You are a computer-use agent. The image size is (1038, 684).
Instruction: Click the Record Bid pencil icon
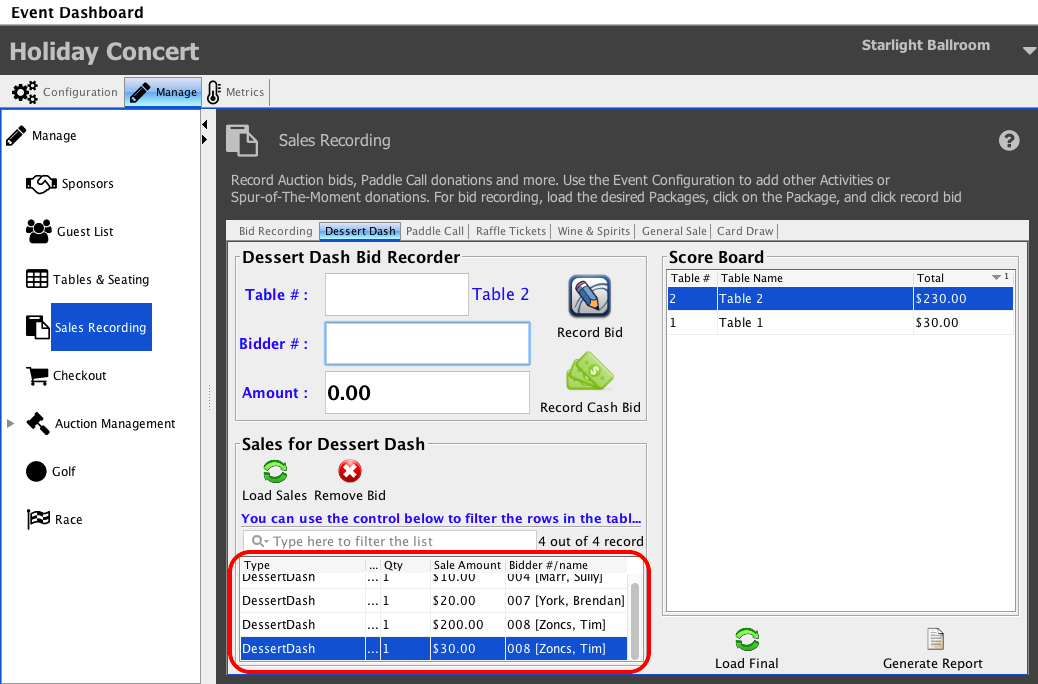coord(589,297)
